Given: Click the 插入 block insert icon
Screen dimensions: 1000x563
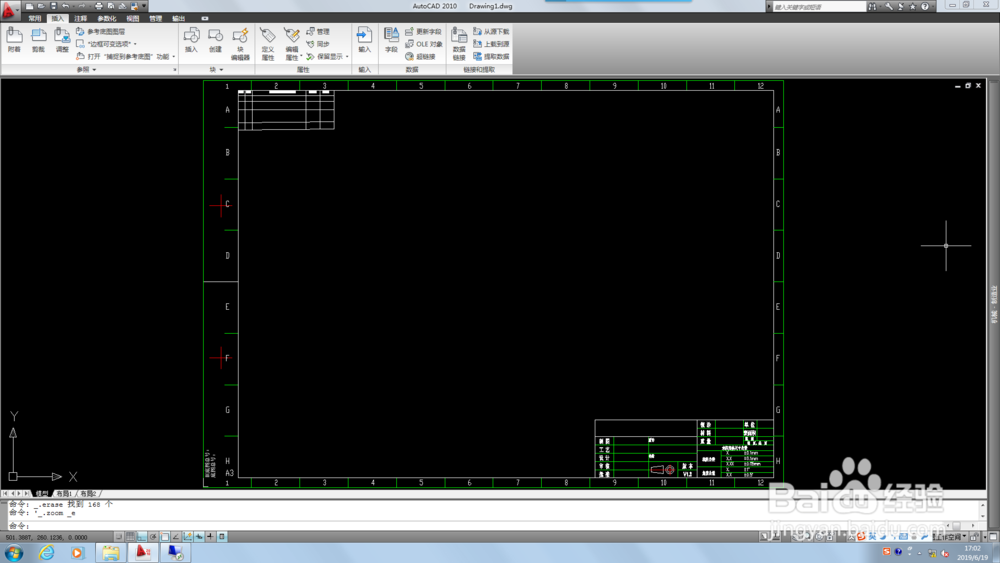Looking at the screenshot, I should 191,40.
